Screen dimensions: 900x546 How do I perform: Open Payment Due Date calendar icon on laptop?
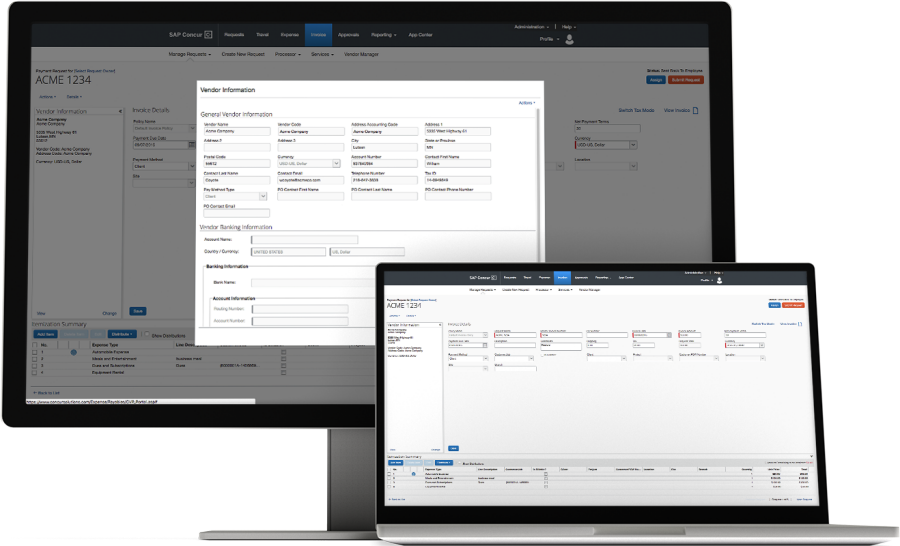(x=485, y=345)
